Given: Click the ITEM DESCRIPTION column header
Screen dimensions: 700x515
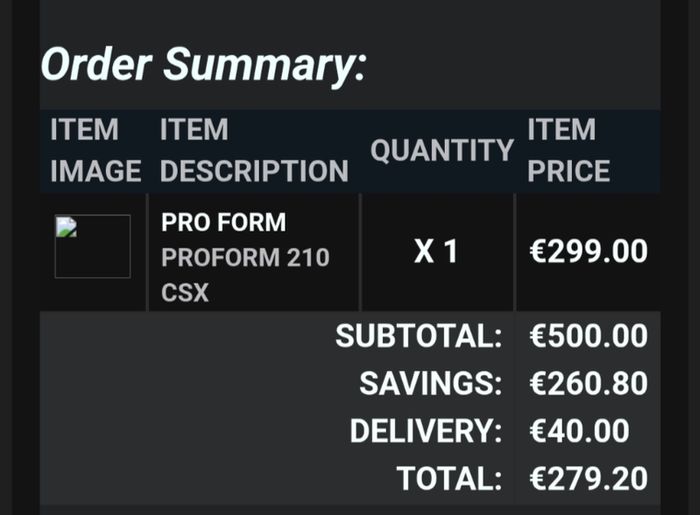Looking at the screenshot, I should click(x=254, y=150).
